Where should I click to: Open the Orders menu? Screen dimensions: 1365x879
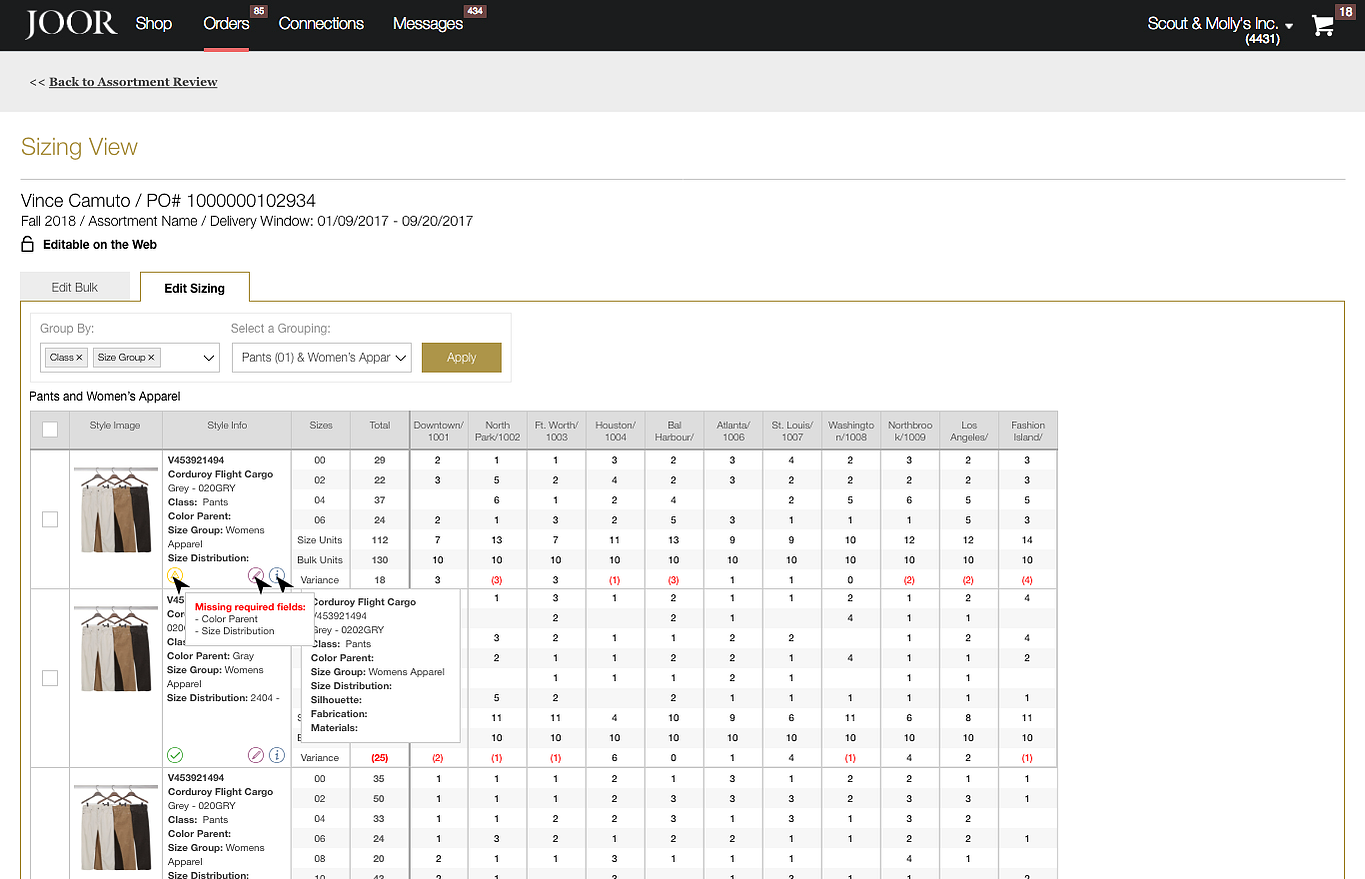point(226,23)
